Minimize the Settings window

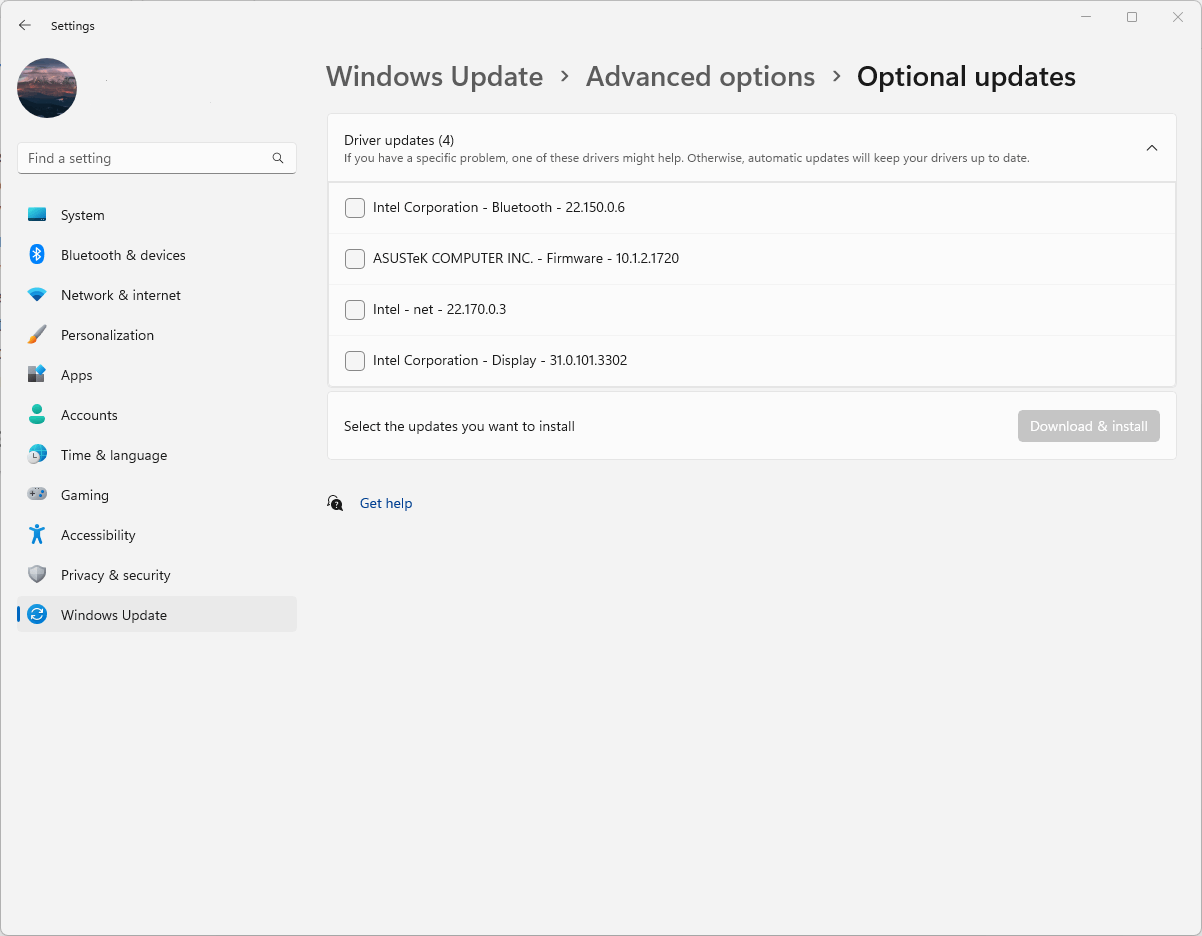pyautogui.click(x=1086, y=17)
